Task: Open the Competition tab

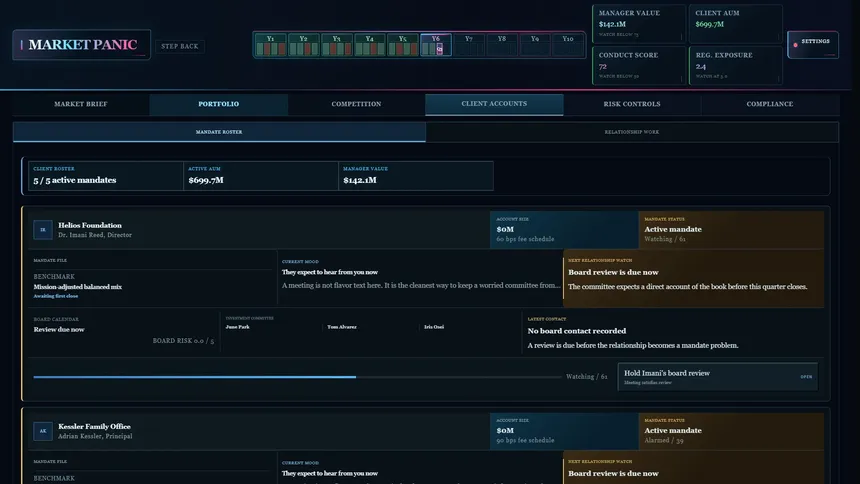Action: pos(357,104)
